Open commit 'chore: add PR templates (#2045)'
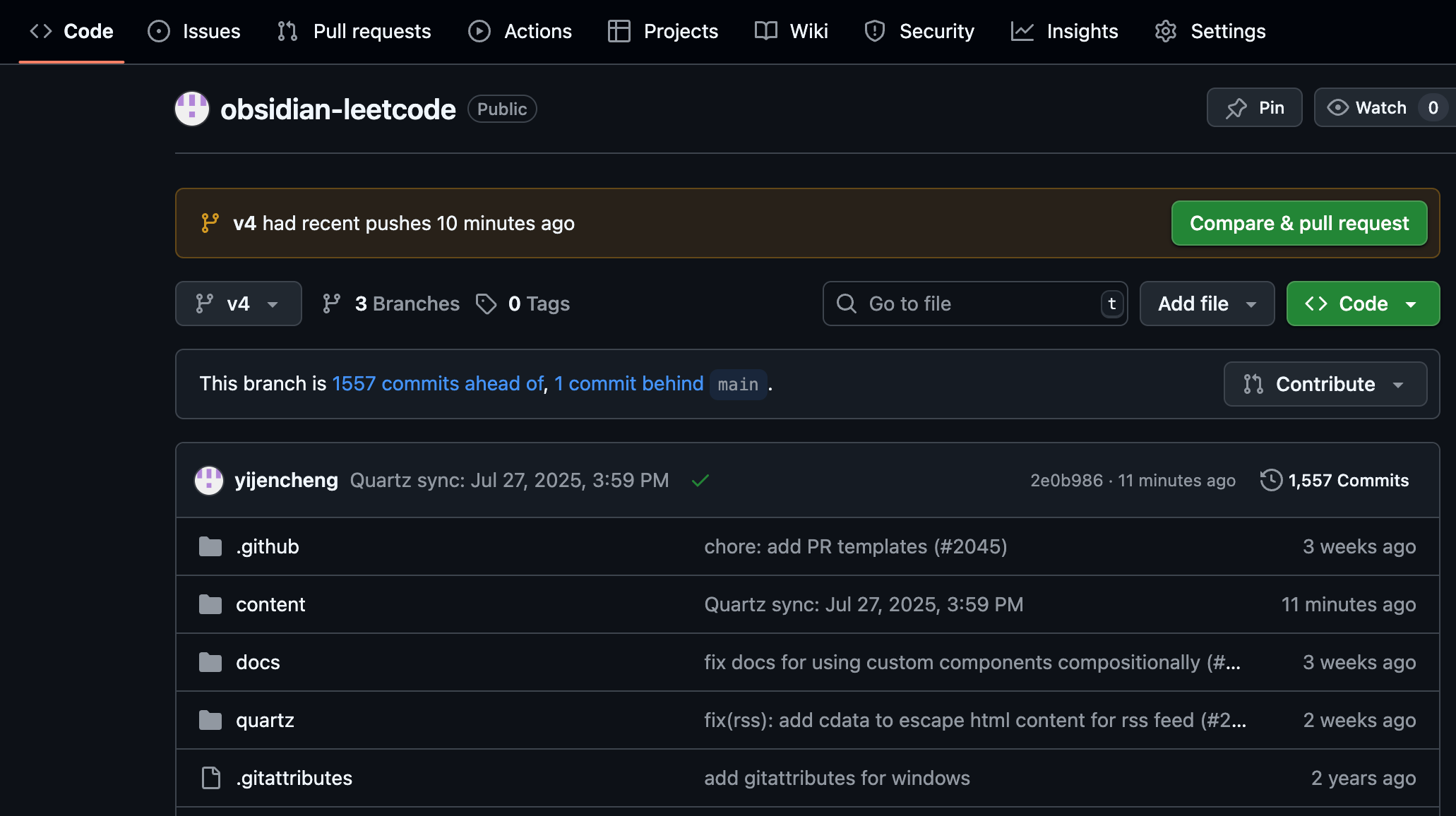 (x=856, y=546)
